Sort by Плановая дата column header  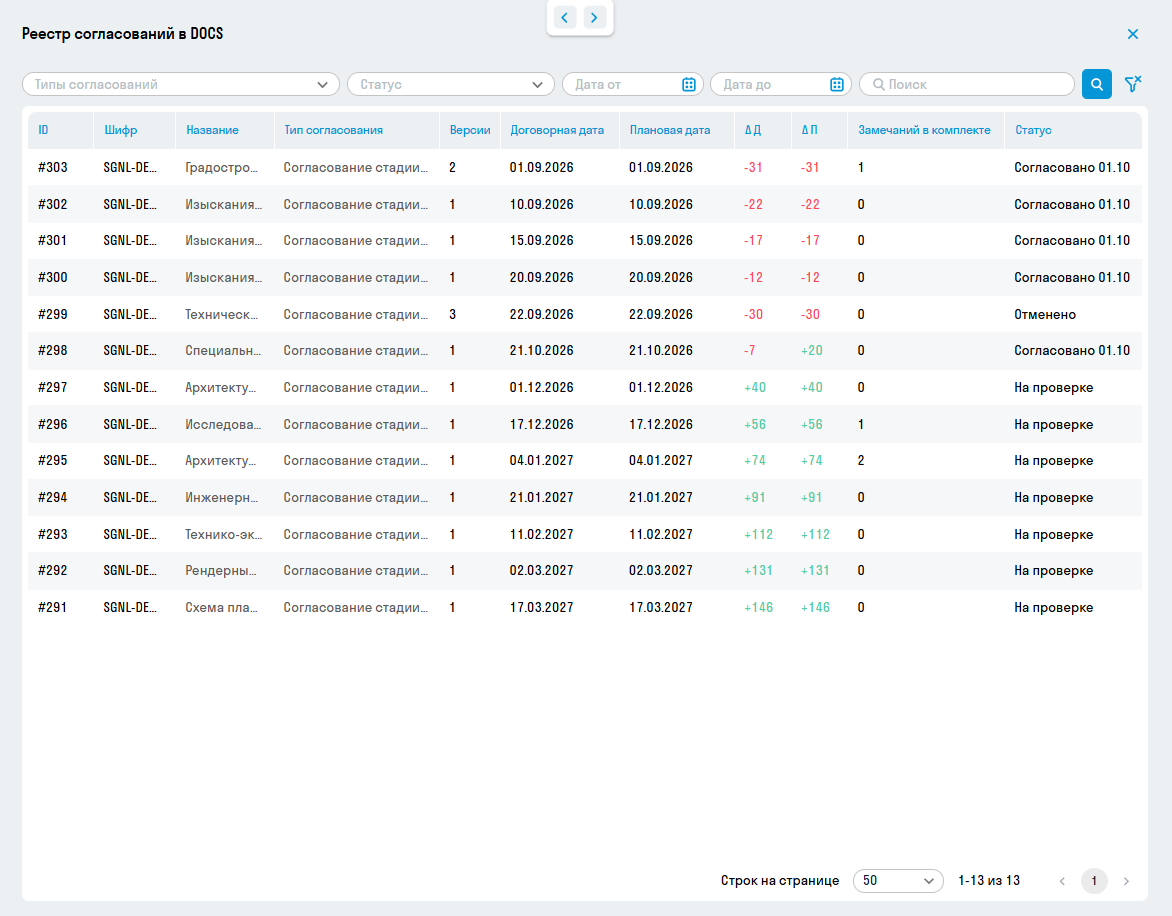click(x=670, y=130)
